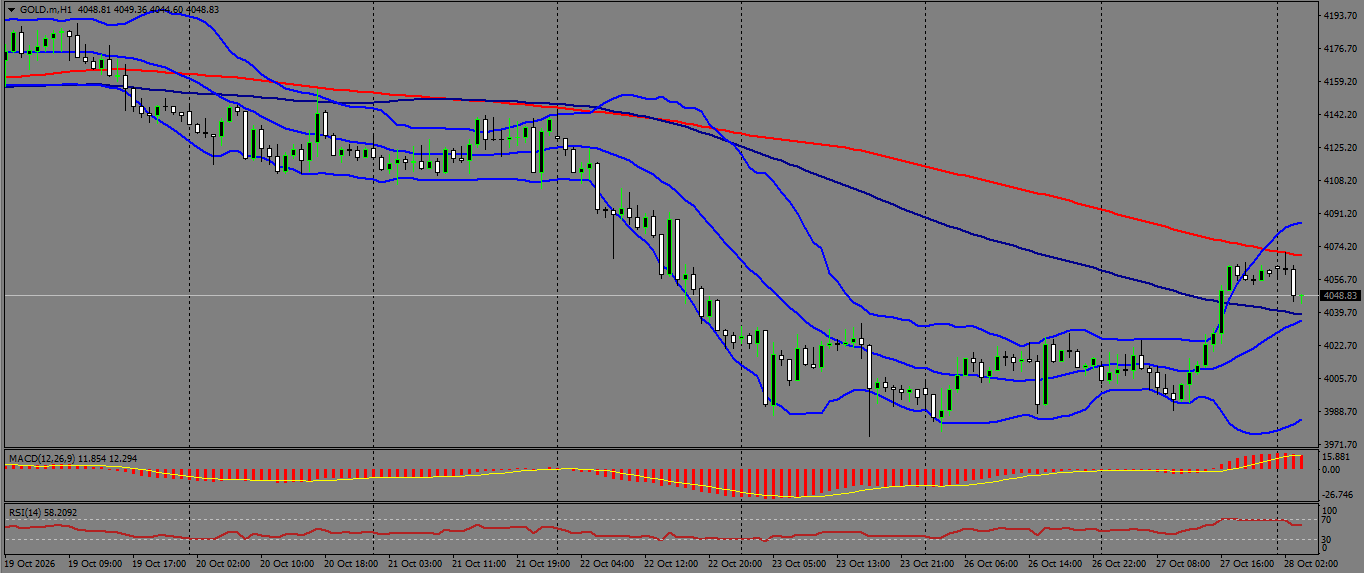Click price level 4159.20 on the scale
1364x573 pixels.
tap(1339, 82)
